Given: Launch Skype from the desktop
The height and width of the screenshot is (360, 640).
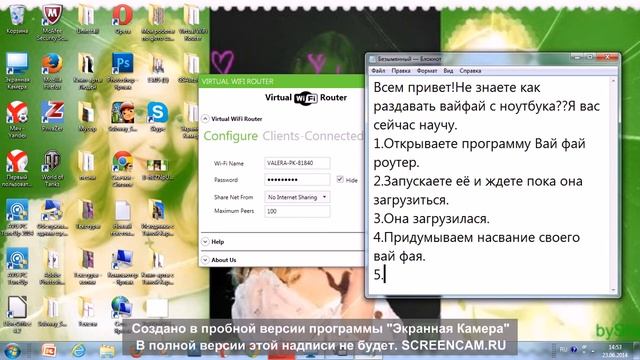Looking at the screenshot, I should 158,116.
